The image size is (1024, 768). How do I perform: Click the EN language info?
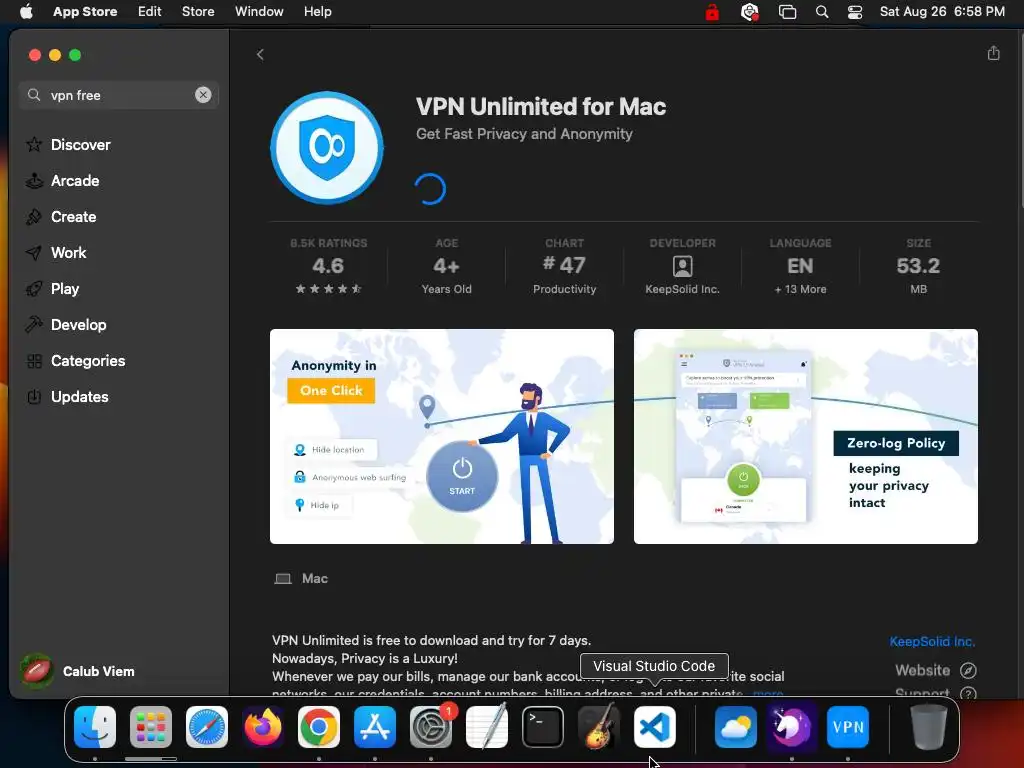[800, 266]
